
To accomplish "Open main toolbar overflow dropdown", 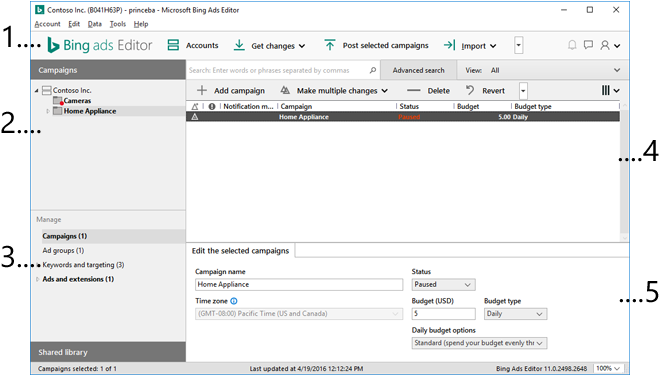I will click(519, 45).
